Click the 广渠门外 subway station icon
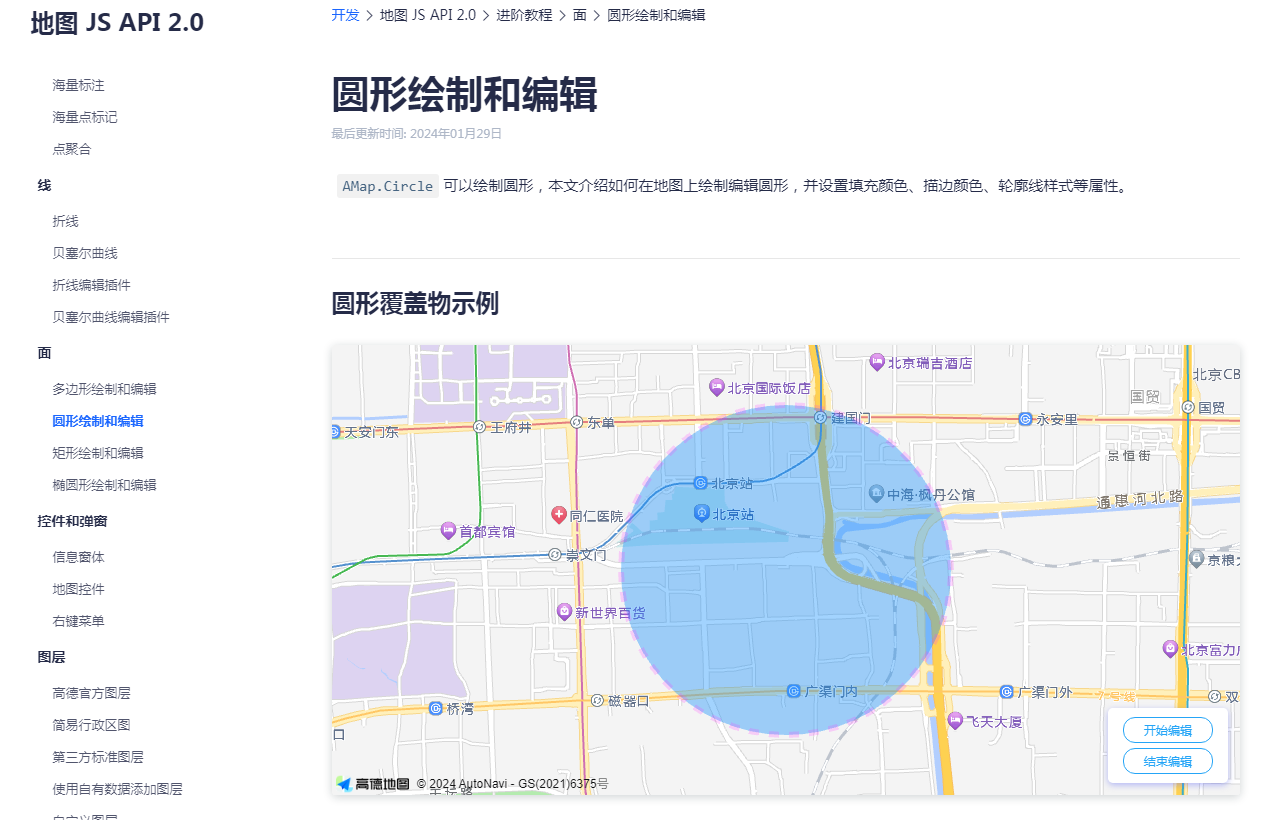 click(x=1006, y=691)
